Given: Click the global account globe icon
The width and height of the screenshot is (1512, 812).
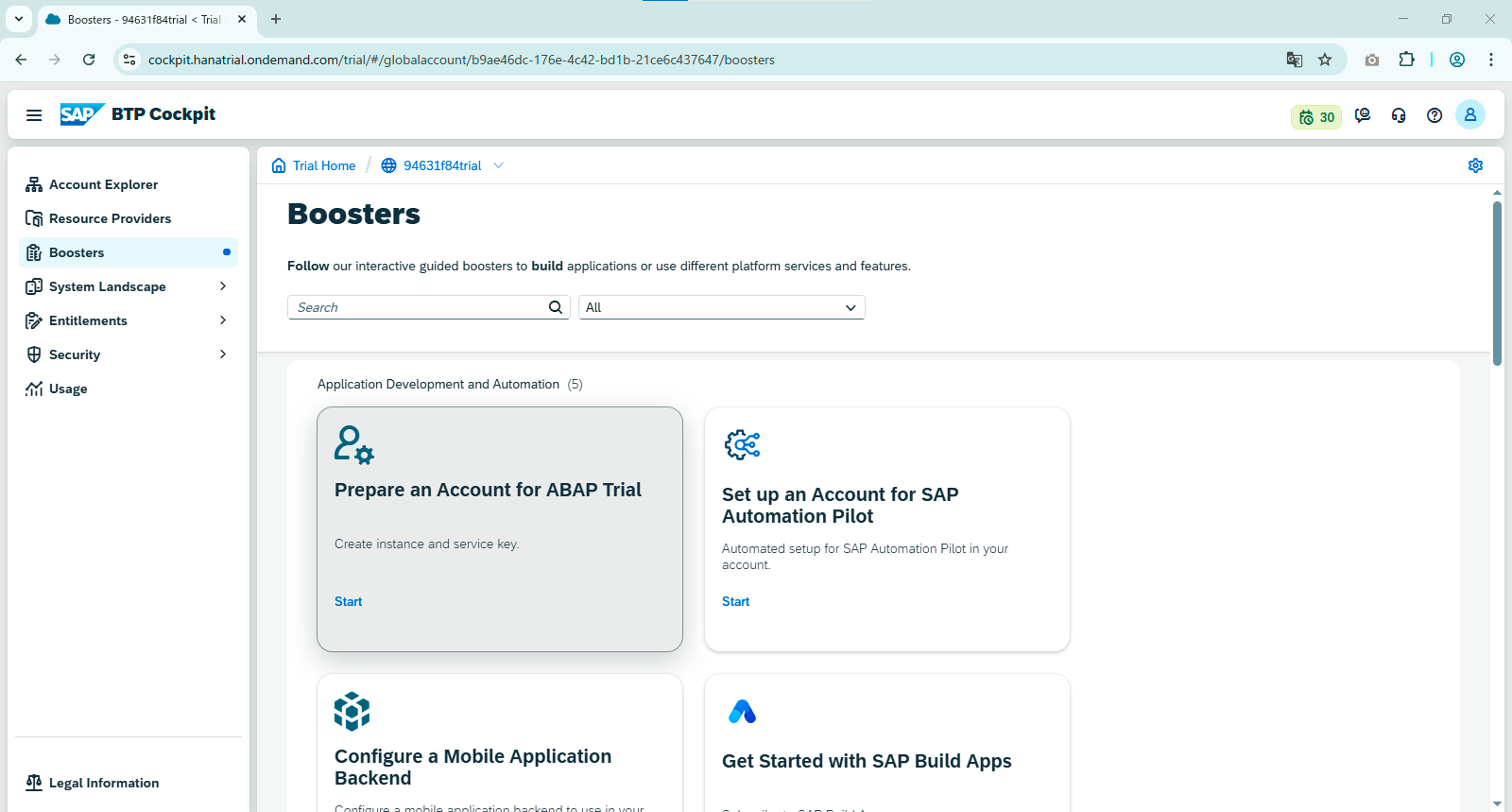Looking at the screenshot, I should coord(388,165).
